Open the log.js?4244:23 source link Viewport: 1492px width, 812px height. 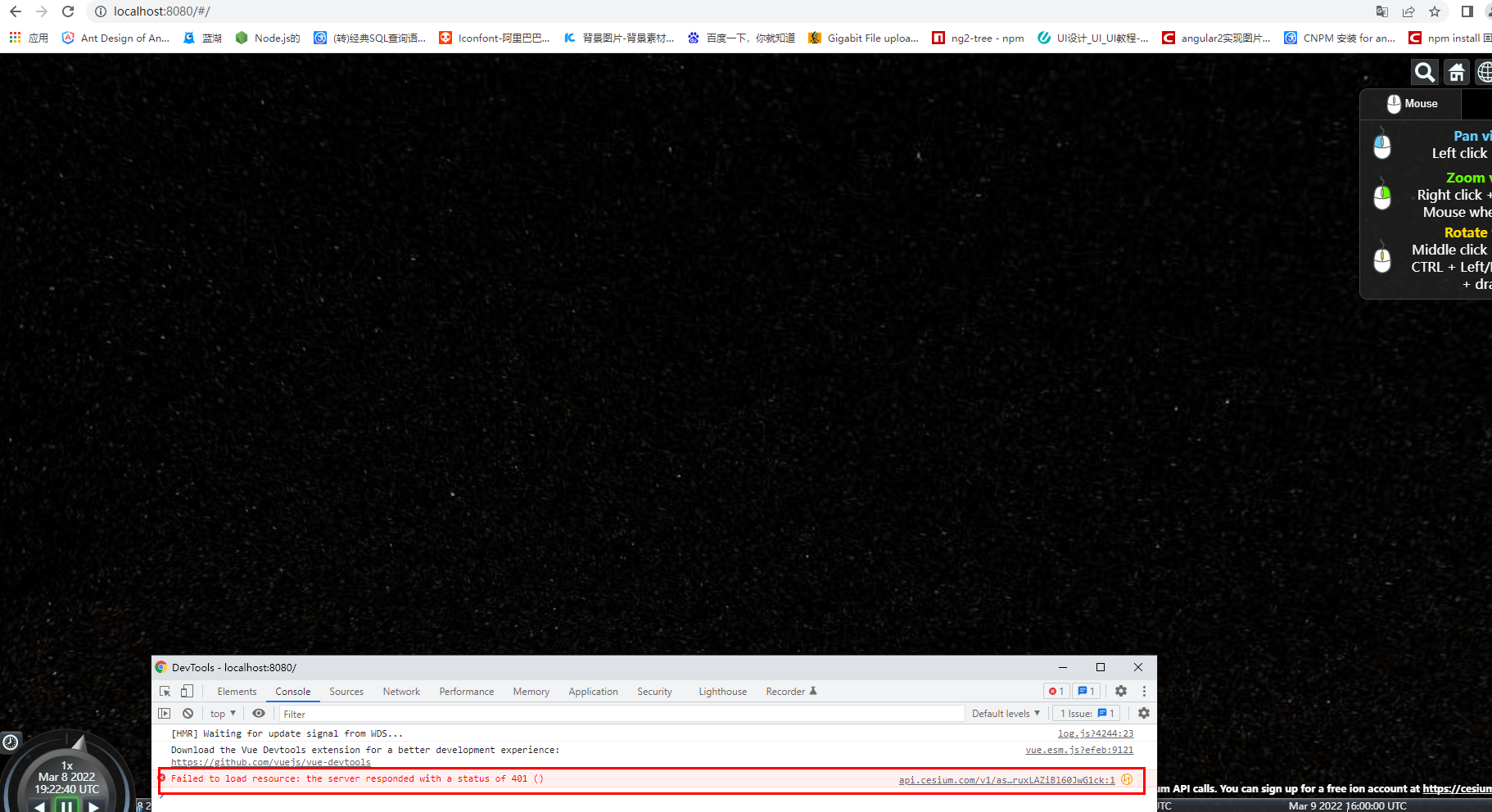pyautogui.click(x=1096, y=734)
